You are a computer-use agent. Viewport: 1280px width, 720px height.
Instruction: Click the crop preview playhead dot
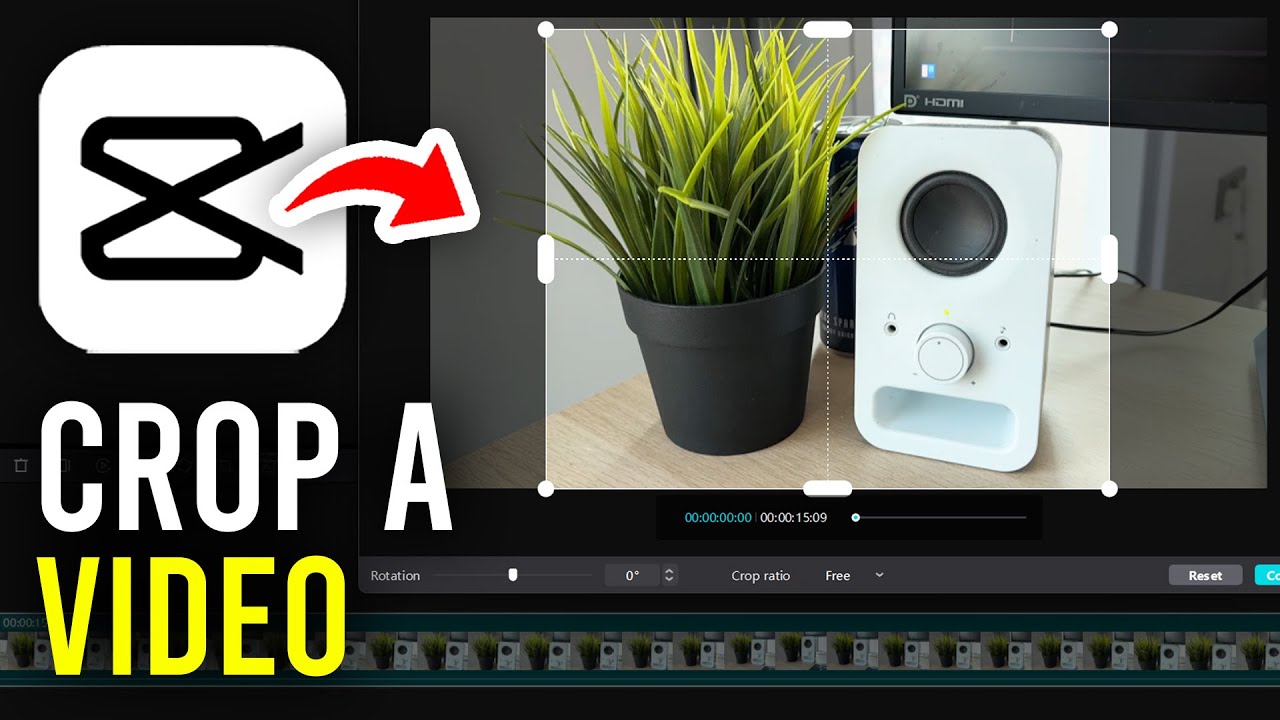click(855, 517)
